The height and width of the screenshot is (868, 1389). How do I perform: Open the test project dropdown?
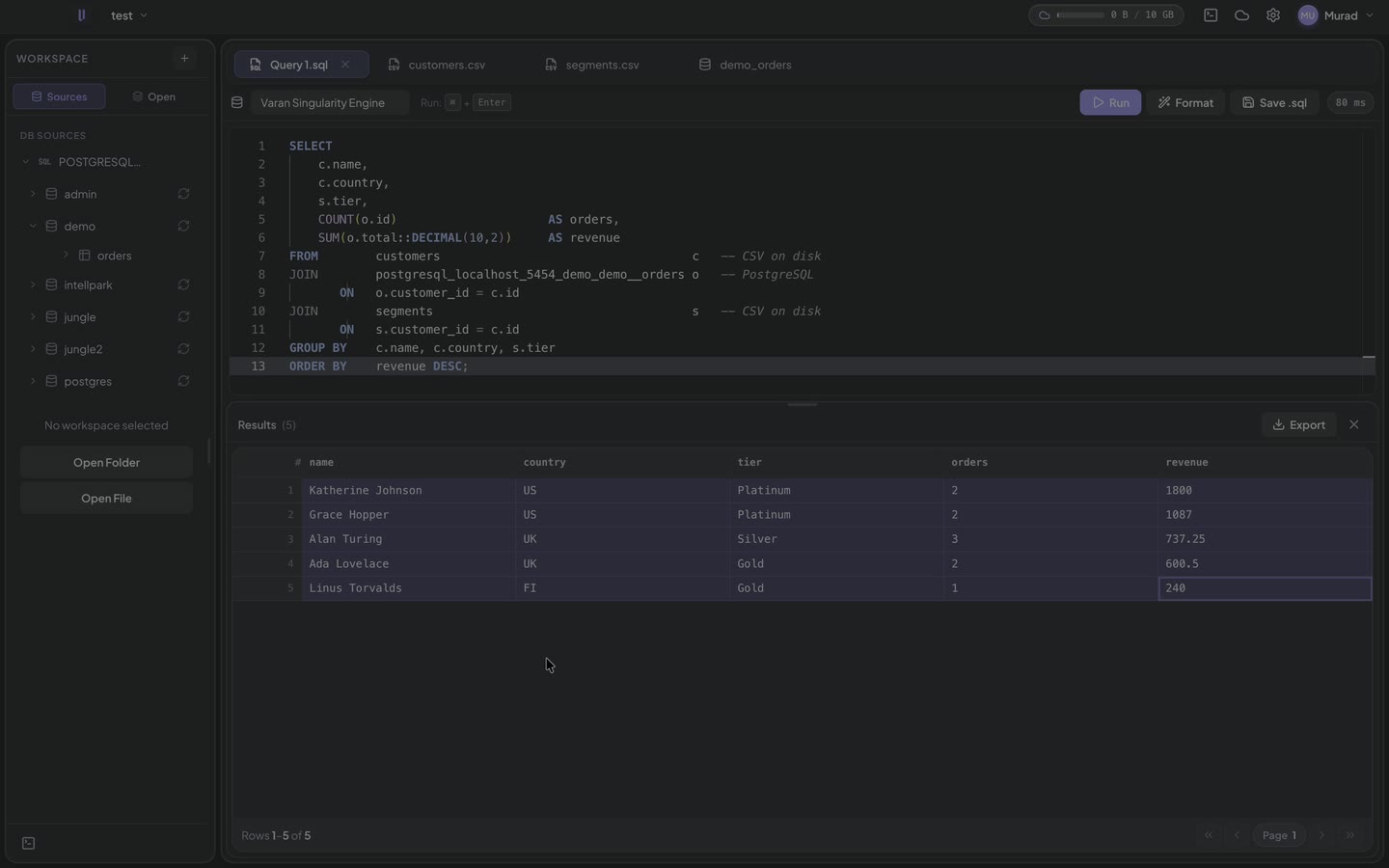[129, 15]
